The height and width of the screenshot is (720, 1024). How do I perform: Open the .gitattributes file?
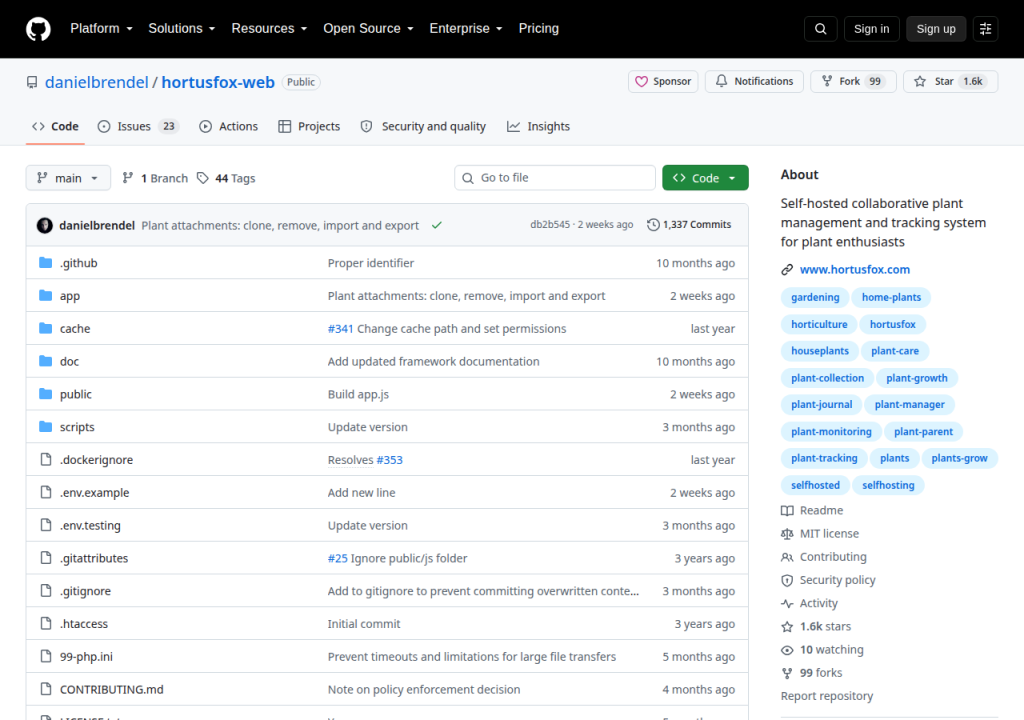point(94,558)
